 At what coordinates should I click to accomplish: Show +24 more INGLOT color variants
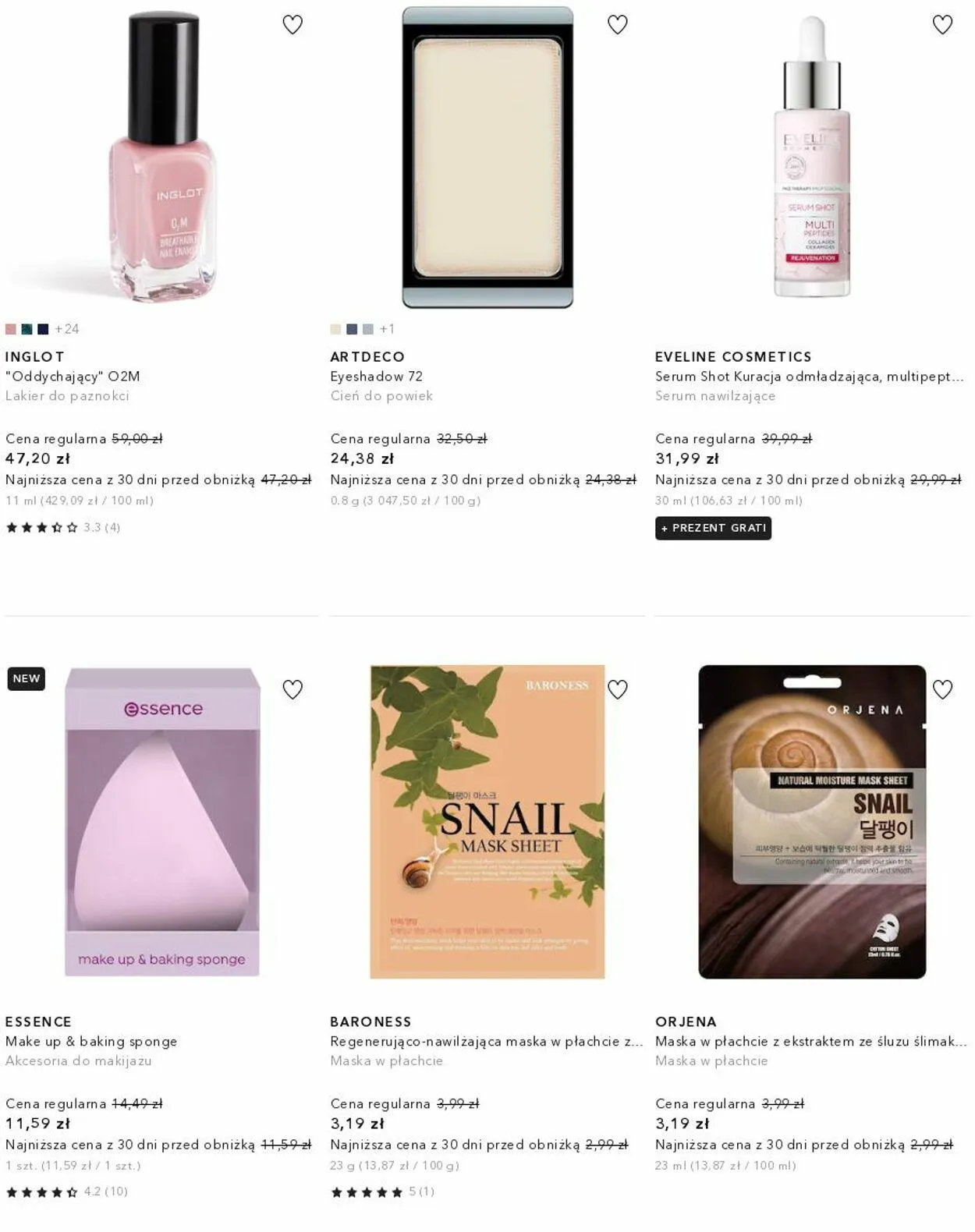click(x=67, y=329)
